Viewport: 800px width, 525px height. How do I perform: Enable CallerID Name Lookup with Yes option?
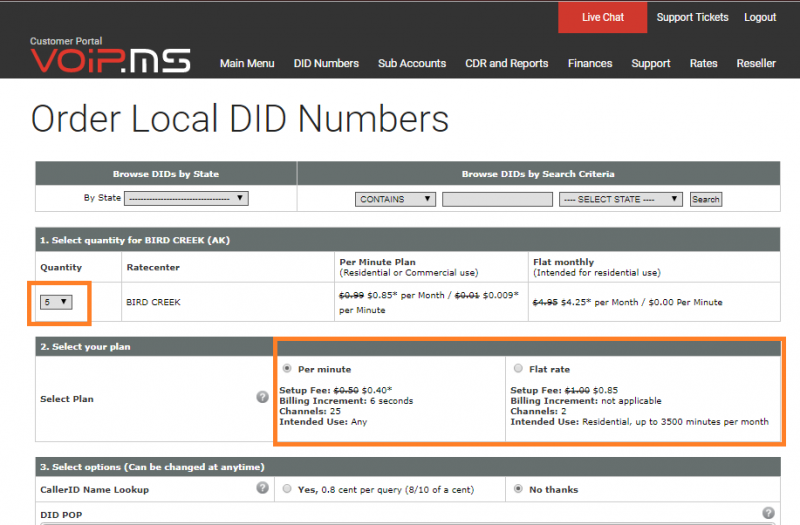point(287,489)
